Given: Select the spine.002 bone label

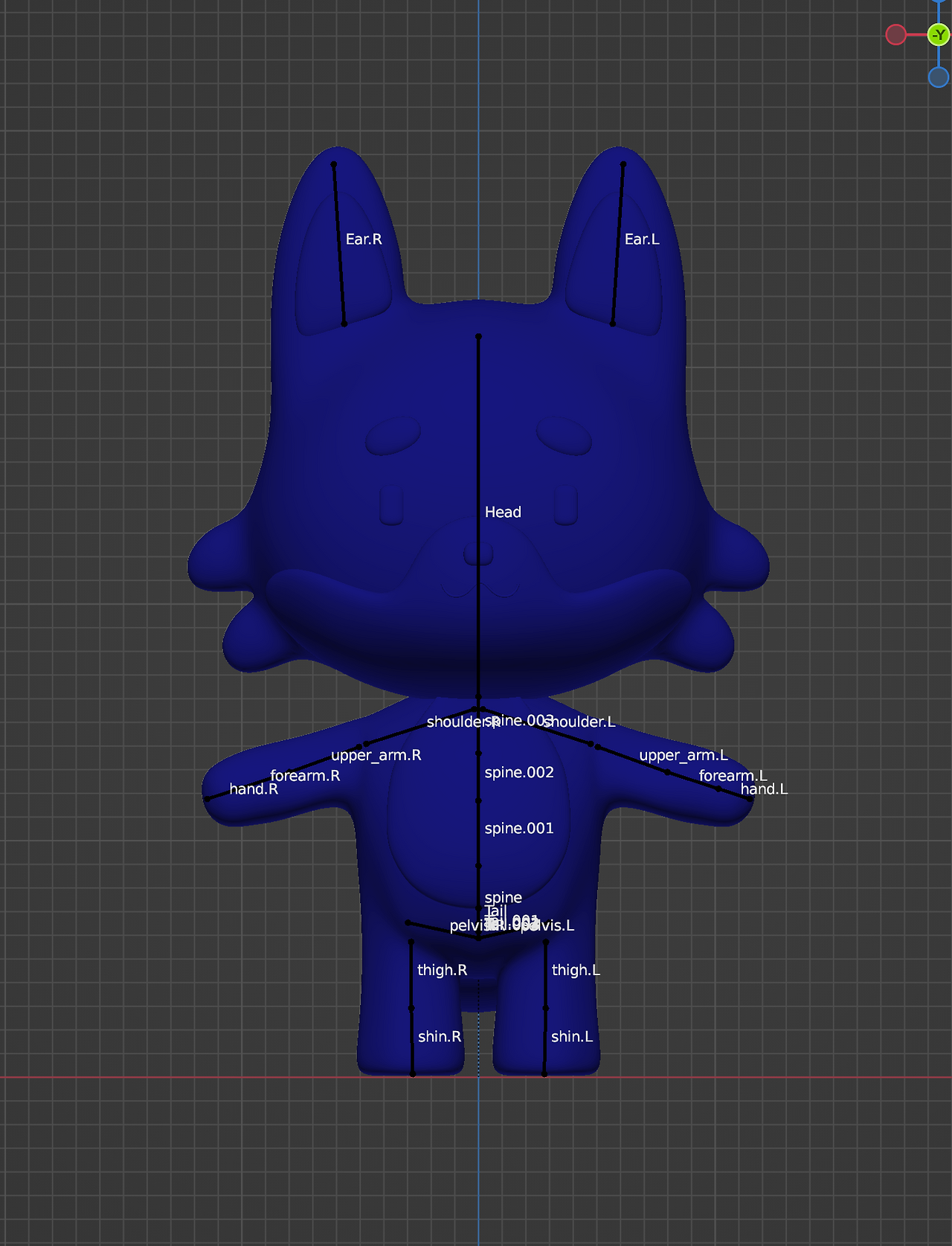Looking at the screenshot, I should pos(519,772).
